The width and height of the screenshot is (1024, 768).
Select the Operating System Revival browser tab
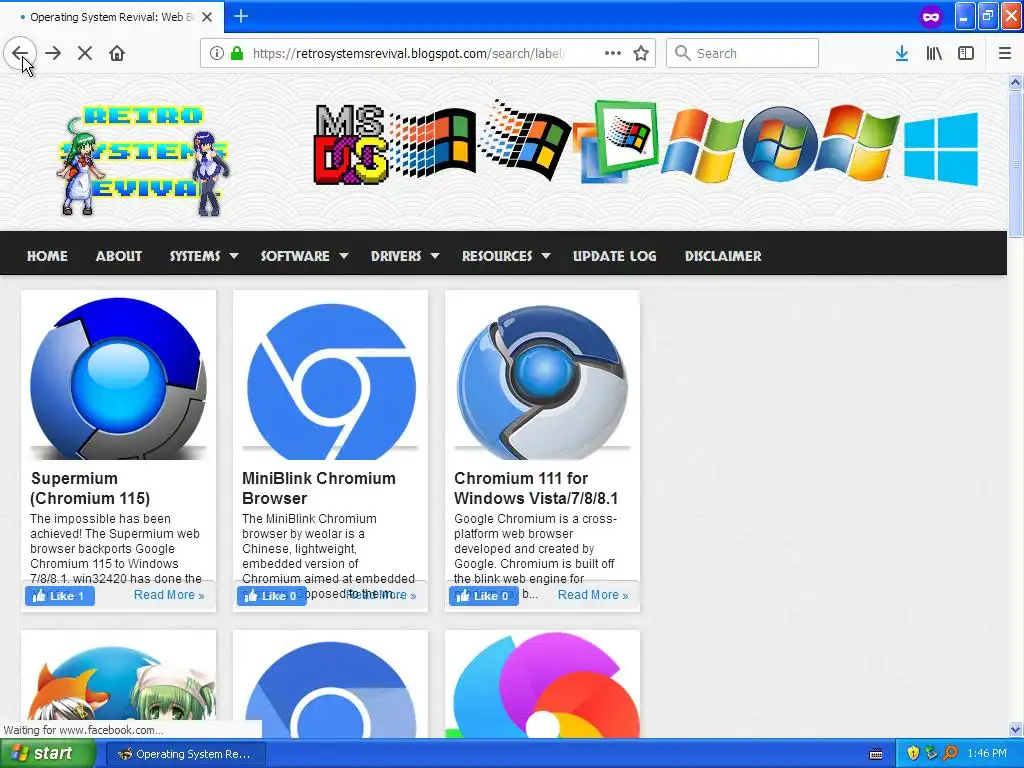click(111, 17)
